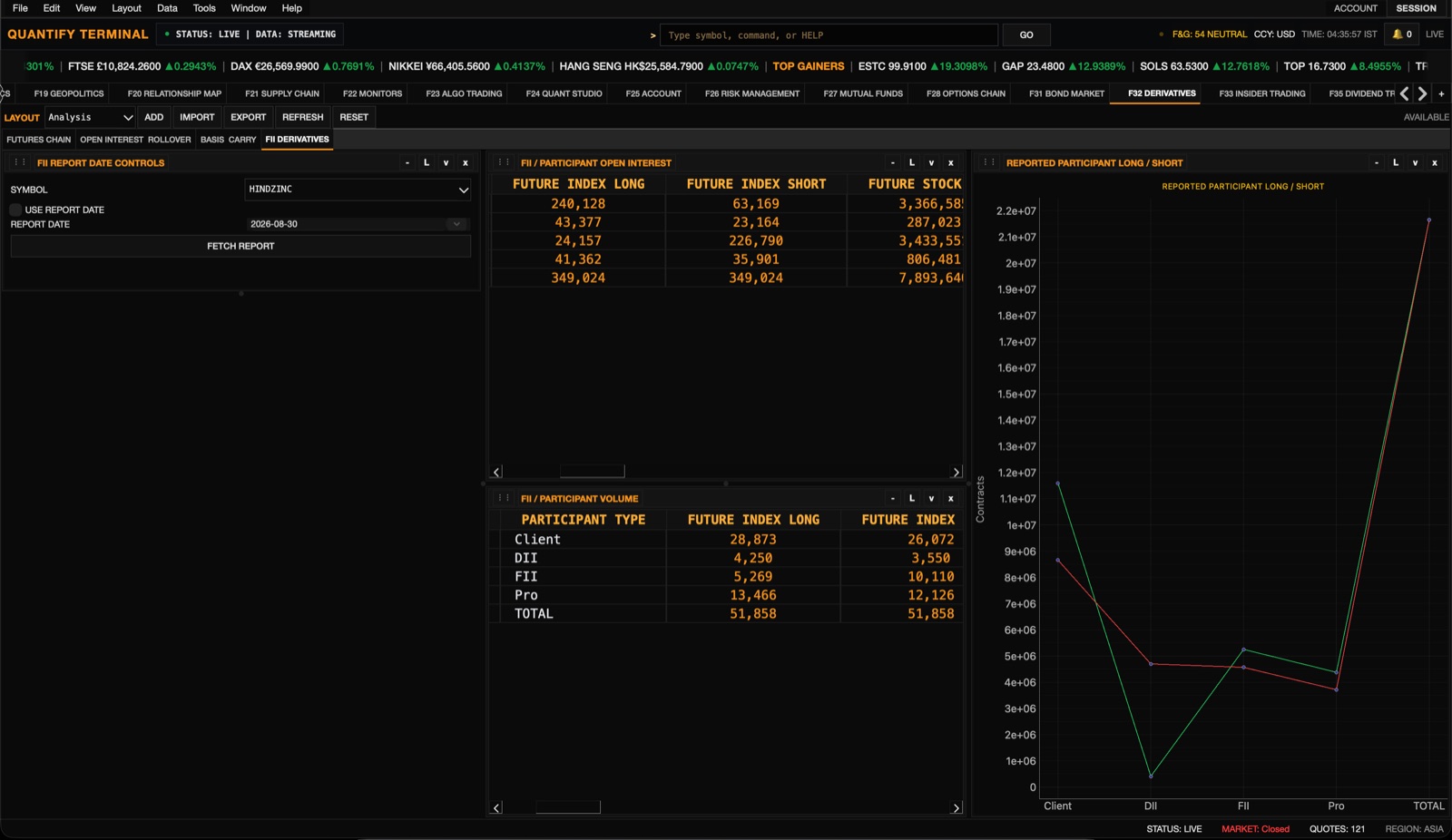Open the Window menu
The width and height of the screenshot is (1452, 840).
[x=248, y=8]
